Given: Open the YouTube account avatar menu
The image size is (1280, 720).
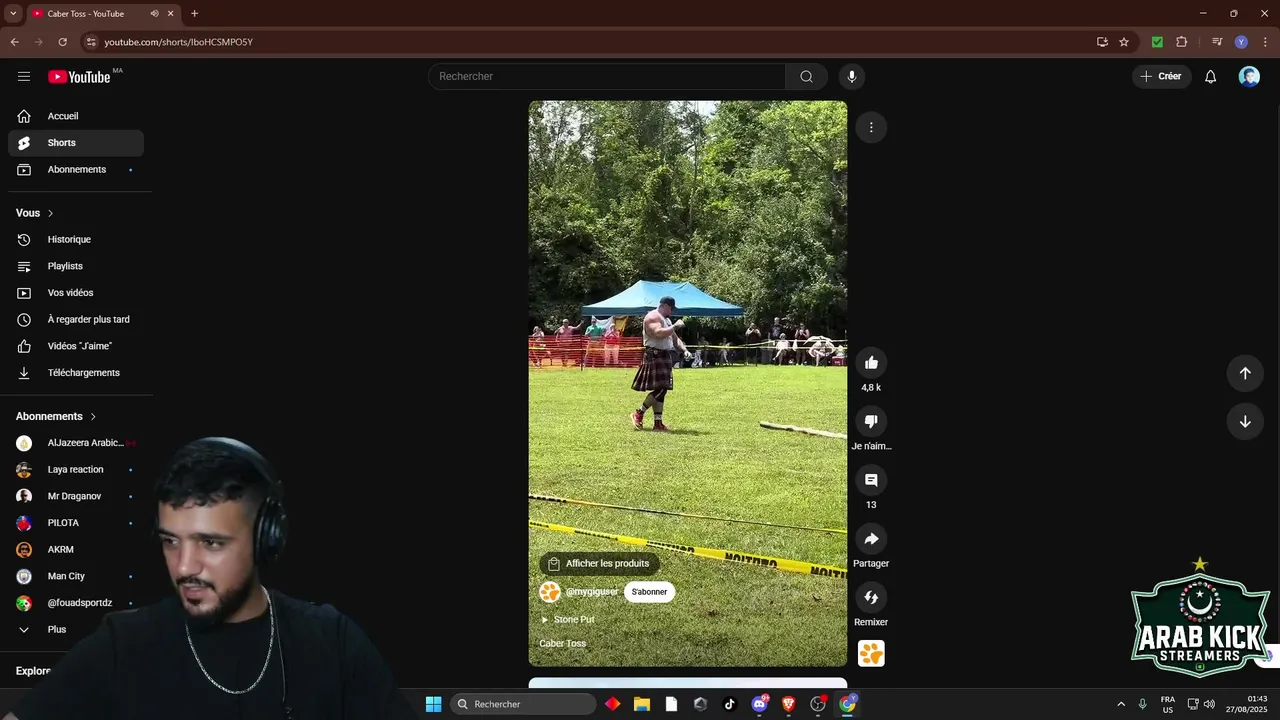Looking at the screenshot, I should [1249, 76].
